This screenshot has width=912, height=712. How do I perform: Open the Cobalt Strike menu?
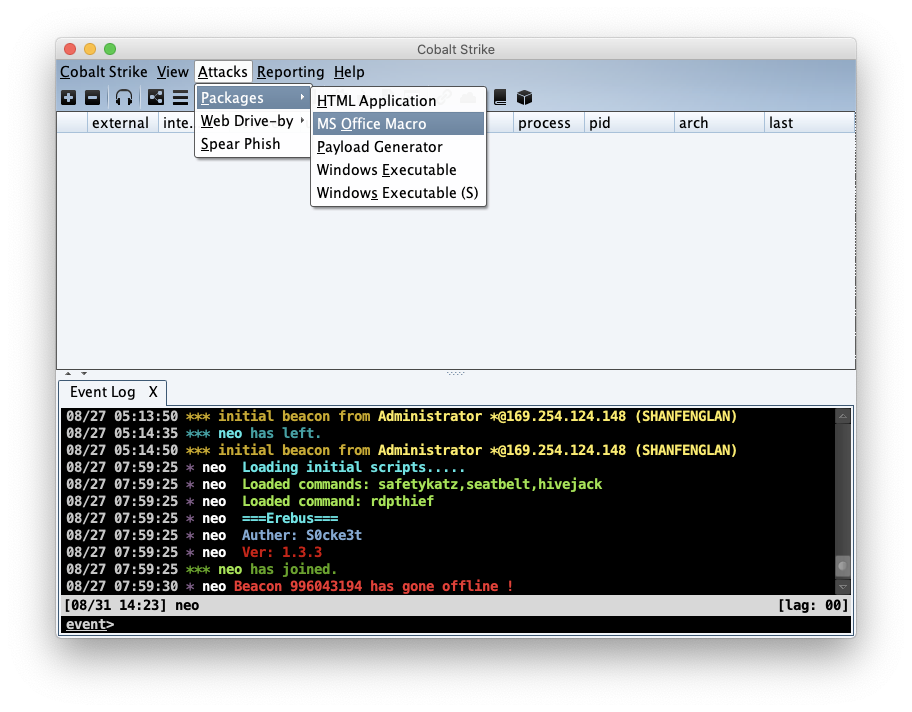coord(104,72)
